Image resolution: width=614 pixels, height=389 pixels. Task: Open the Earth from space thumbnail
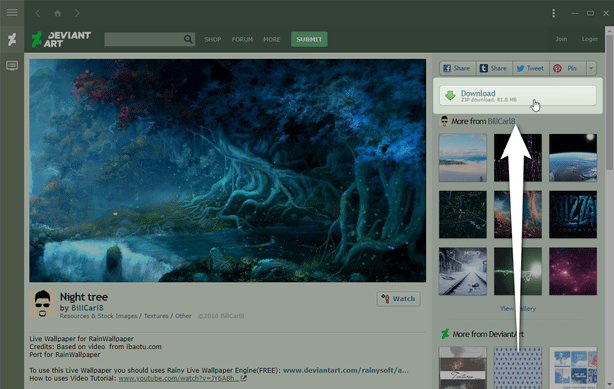click(573, 157)
